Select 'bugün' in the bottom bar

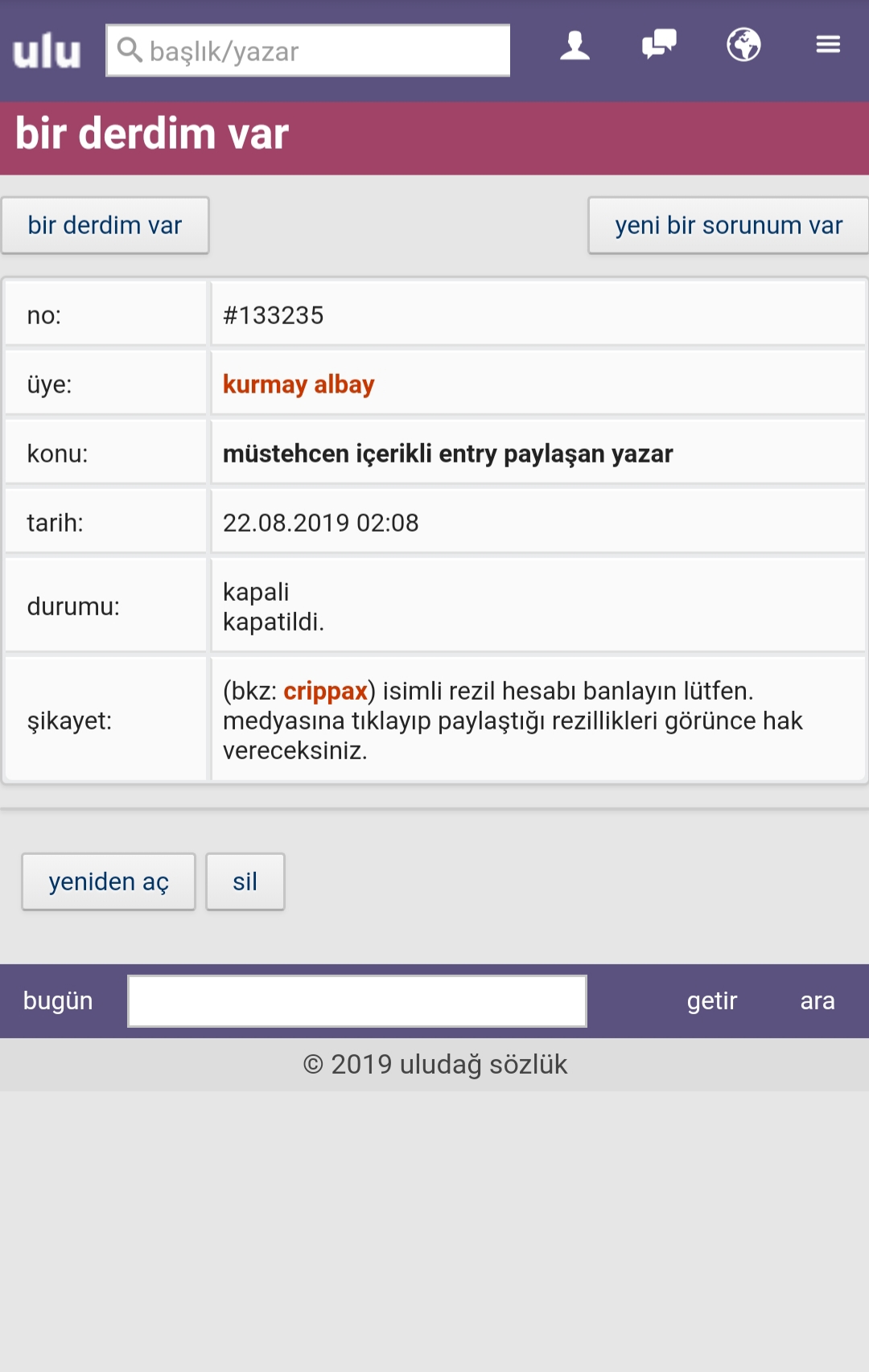point(58,1001)
